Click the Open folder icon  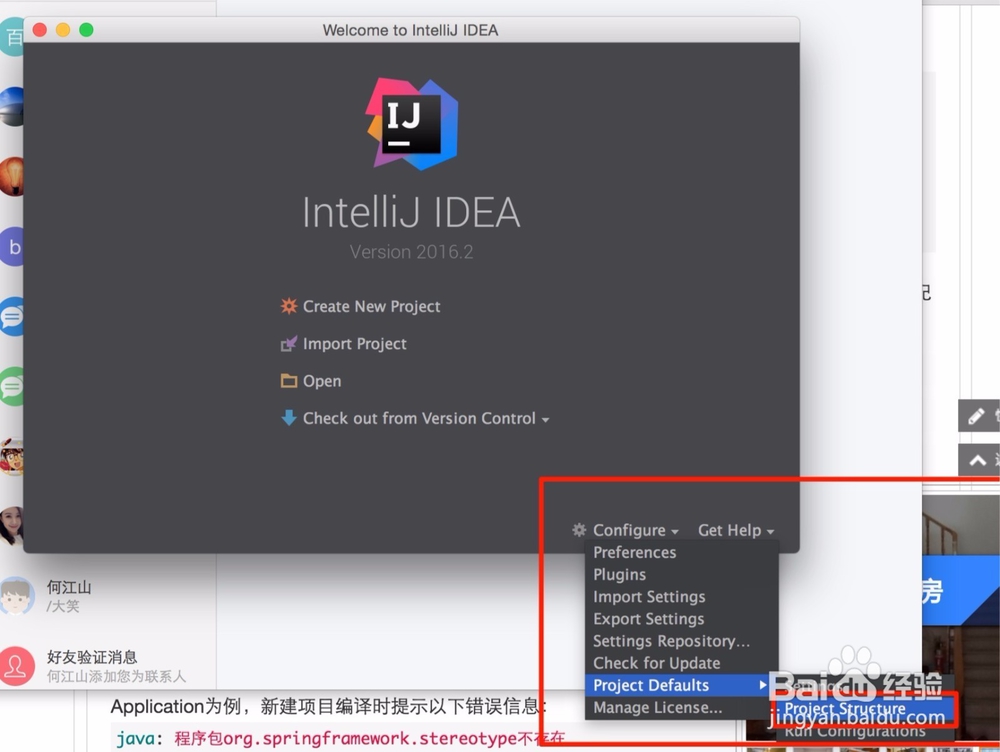(x=289, y=381)
